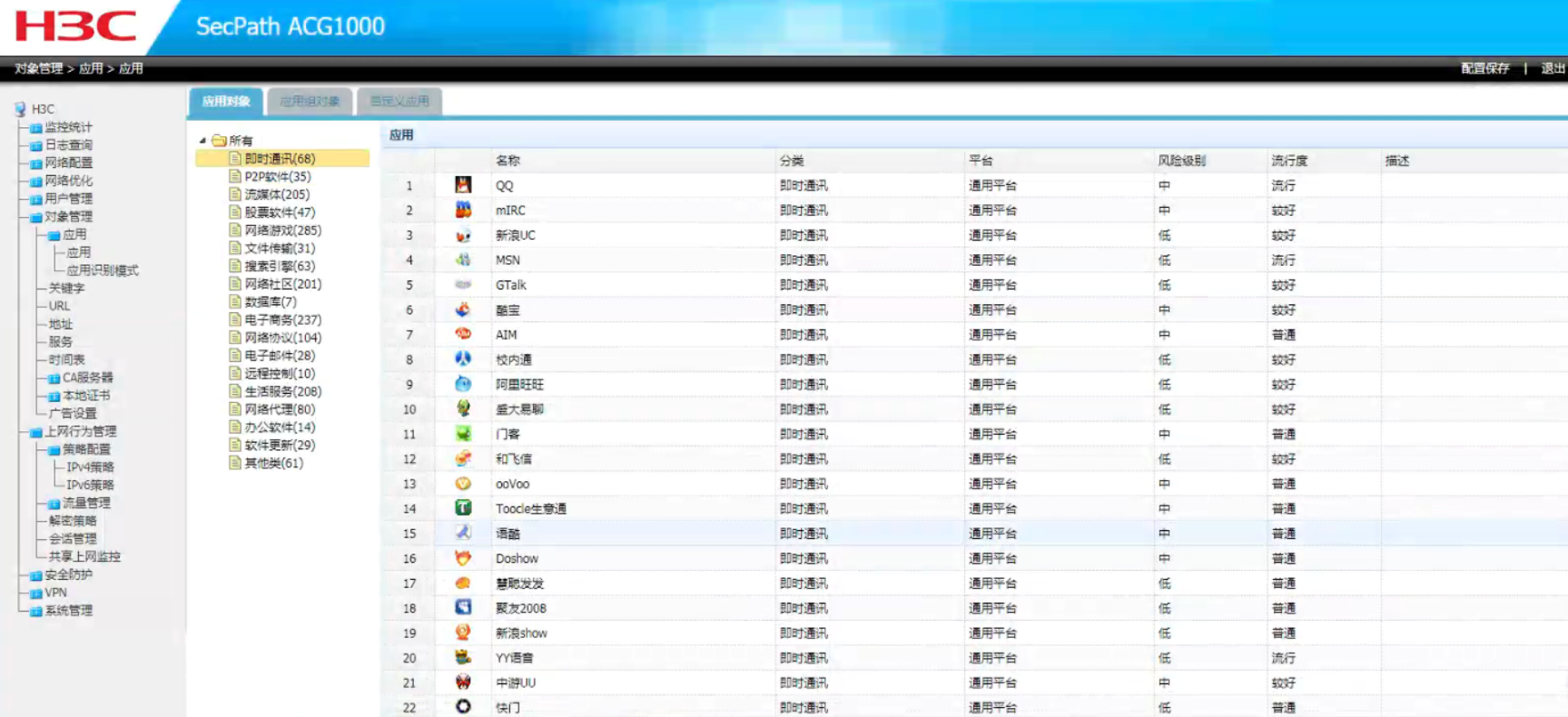This screenshot has height=717, width=1568.
Task: Open 时间表 in the sidebar
Action: point(66,360)
